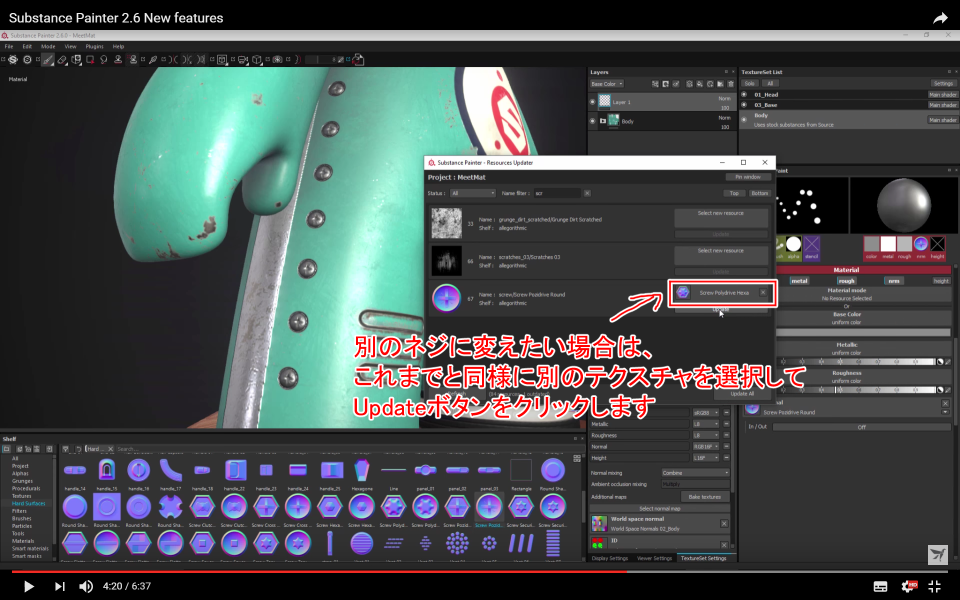Image resolution: width=960 pixels, height=600 pixels.
Task: Adjust the Metallic uniform color slider
Action: [856, 362]
